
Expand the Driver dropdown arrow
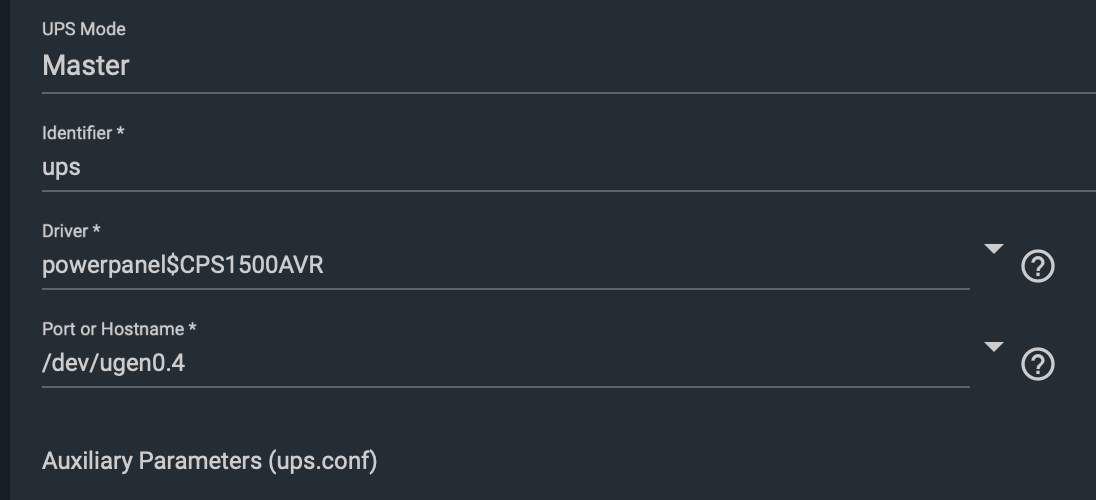pyautogui.click(x=993, y=249)
